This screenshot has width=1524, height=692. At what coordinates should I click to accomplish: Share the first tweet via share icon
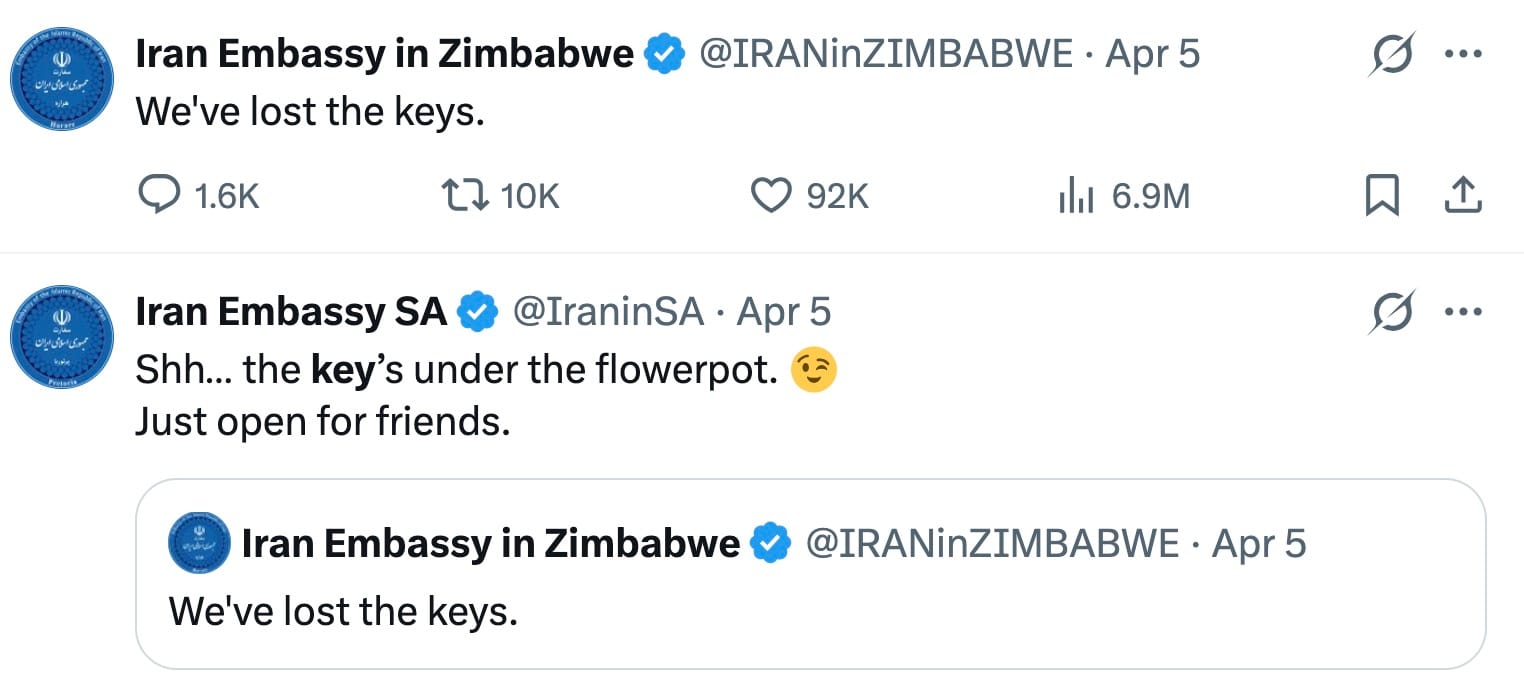click(1462, 196)
